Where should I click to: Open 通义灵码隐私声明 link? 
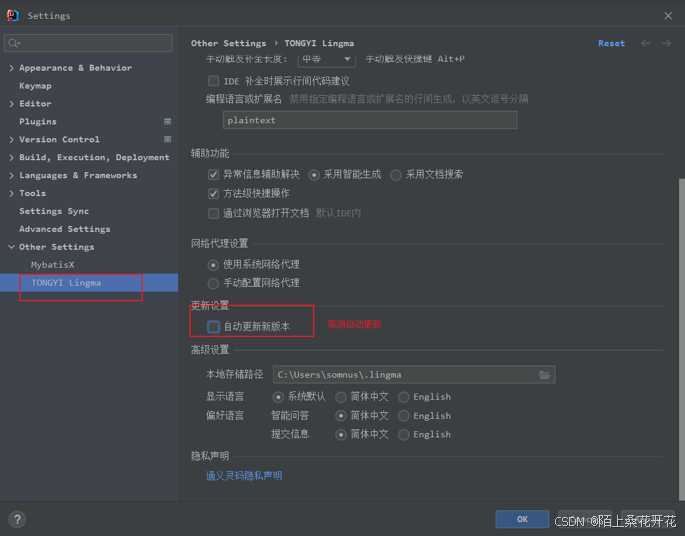coord(244,476)
